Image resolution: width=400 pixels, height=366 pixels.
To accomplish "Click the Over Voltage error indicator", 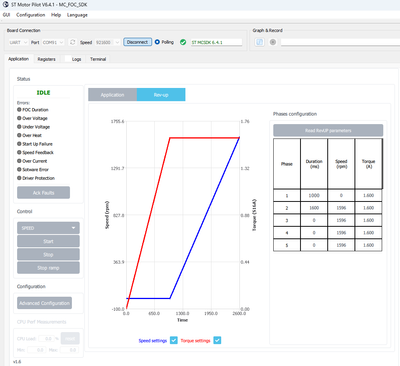I will click(x=19, y=118).
